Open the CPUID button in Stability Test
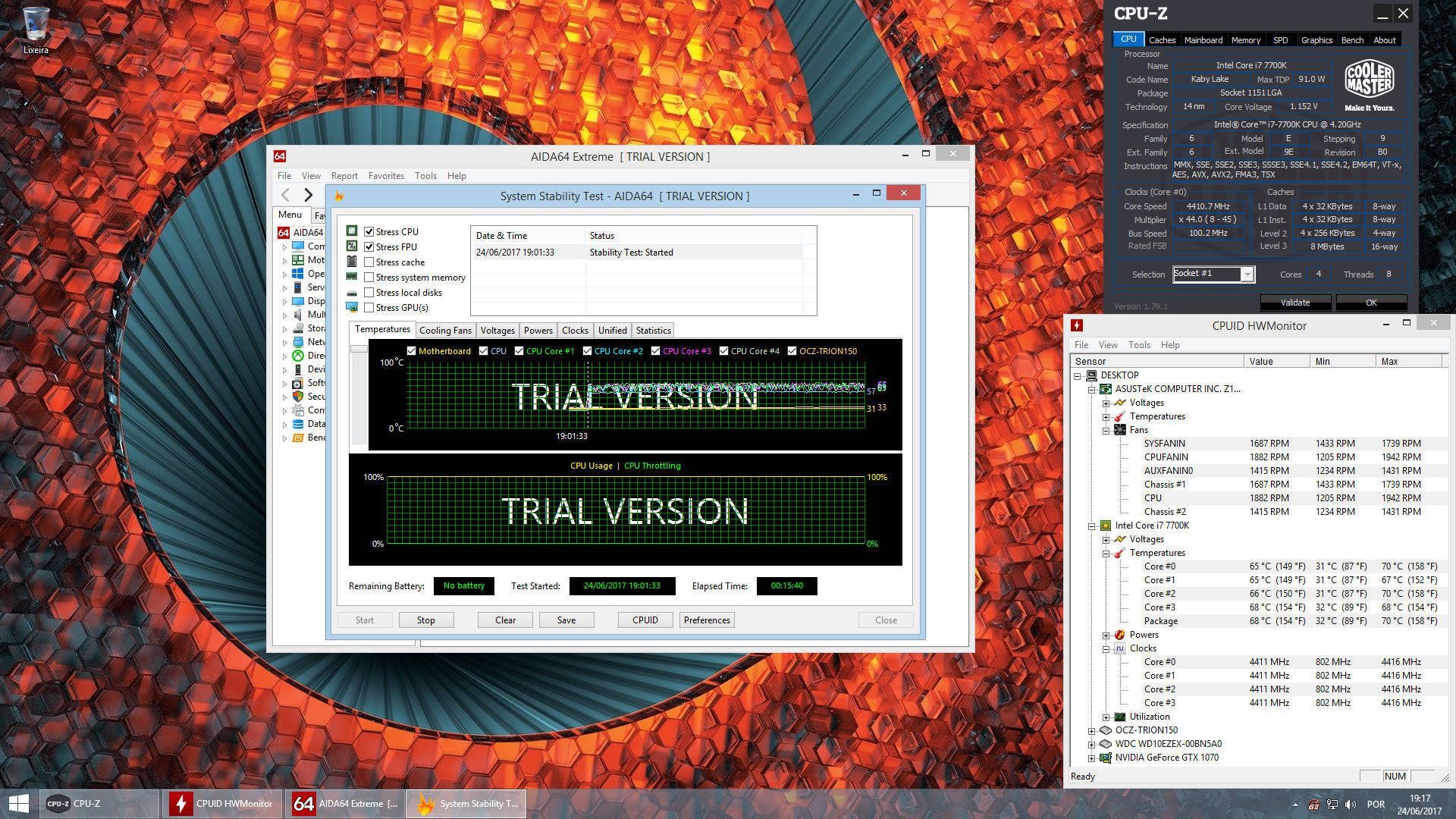The width and height of the screenshot is (1456, 819). click(645, 620)
